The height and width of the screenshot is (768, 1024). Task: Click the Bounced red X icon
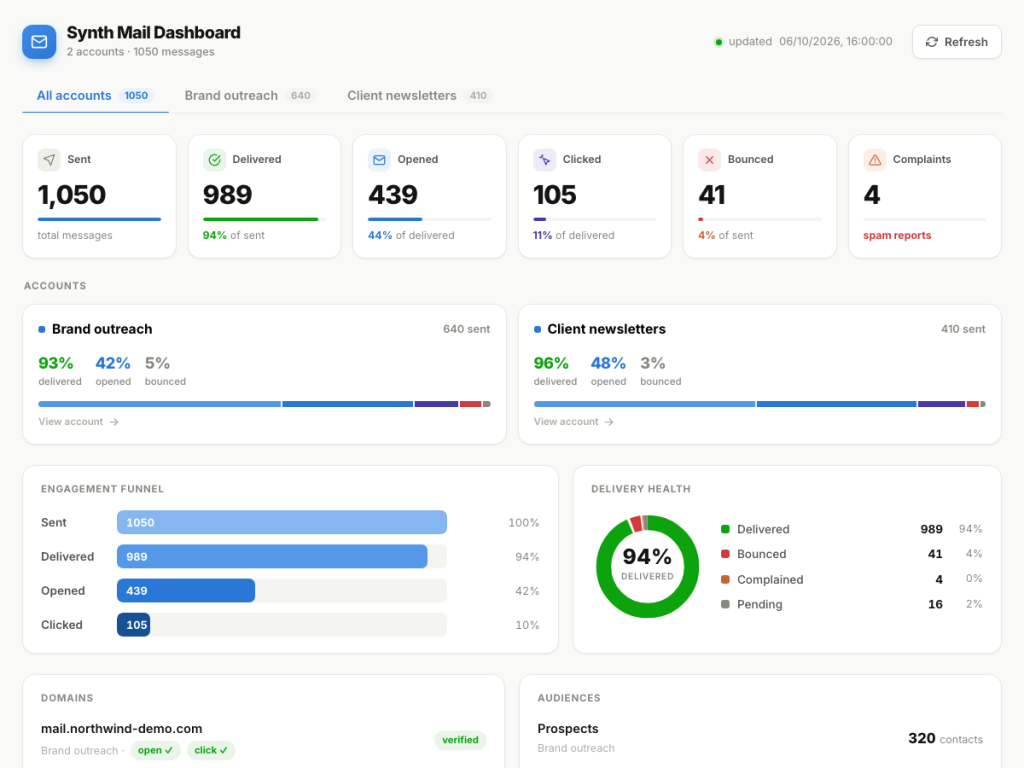pos(709,159)
